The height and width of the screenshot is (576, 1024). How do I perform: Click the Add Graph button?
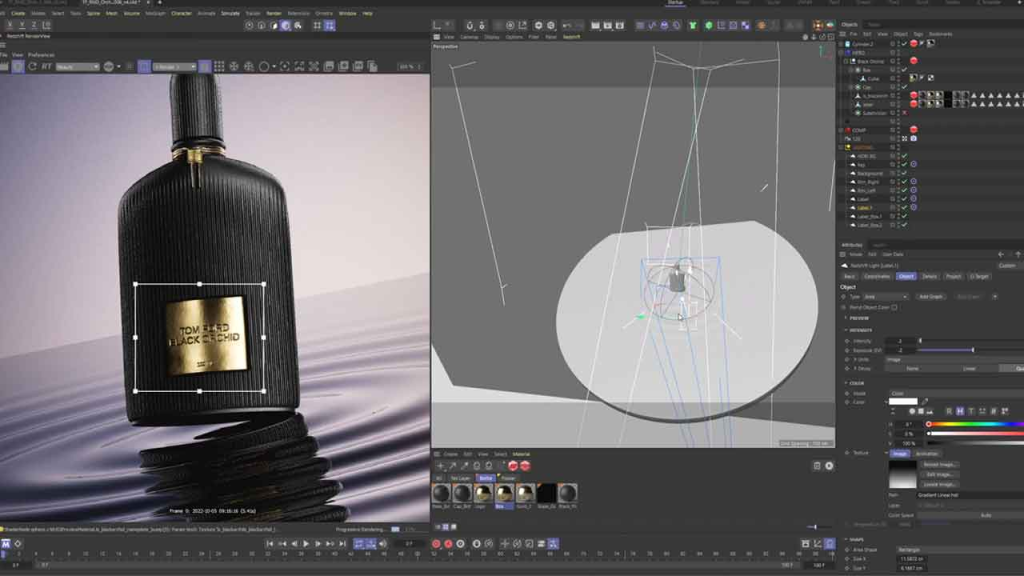point(931,296)
